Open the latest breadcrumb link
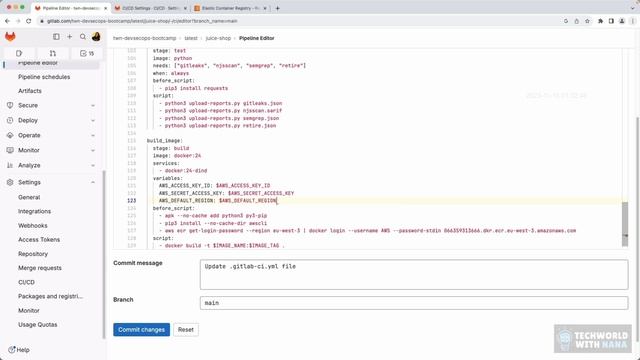This screenshot has width=640, height=360. pyautogui.click(x=191, y=38)
